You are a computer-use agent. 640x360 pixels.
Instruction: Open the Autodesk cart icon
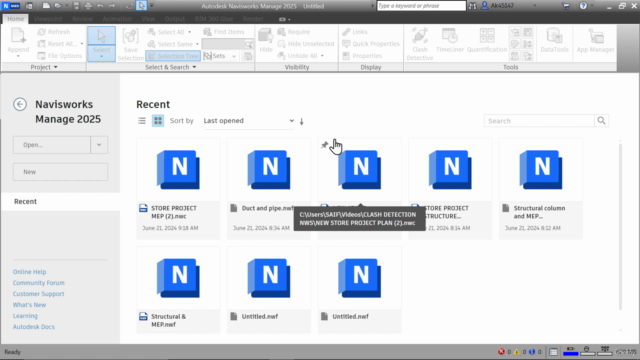(x=566, y=6)
